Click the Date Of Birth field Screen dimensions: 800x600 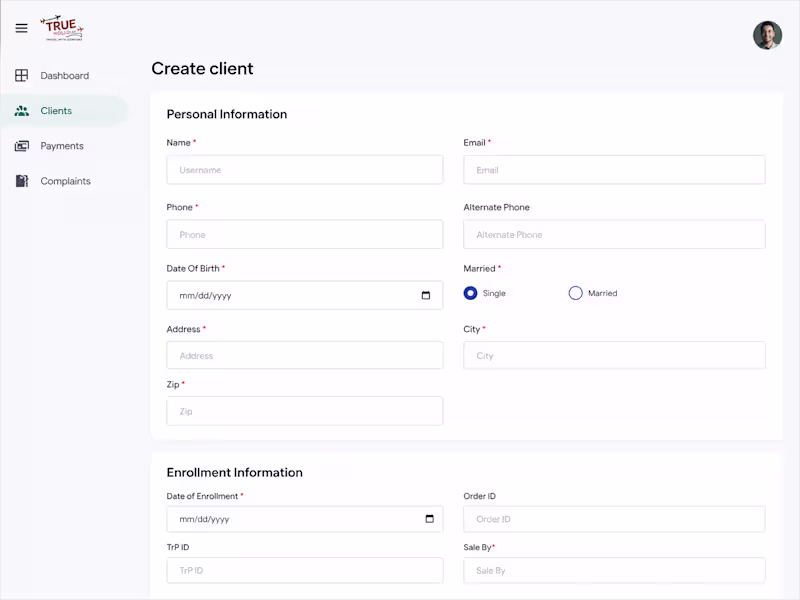[305, 295]
